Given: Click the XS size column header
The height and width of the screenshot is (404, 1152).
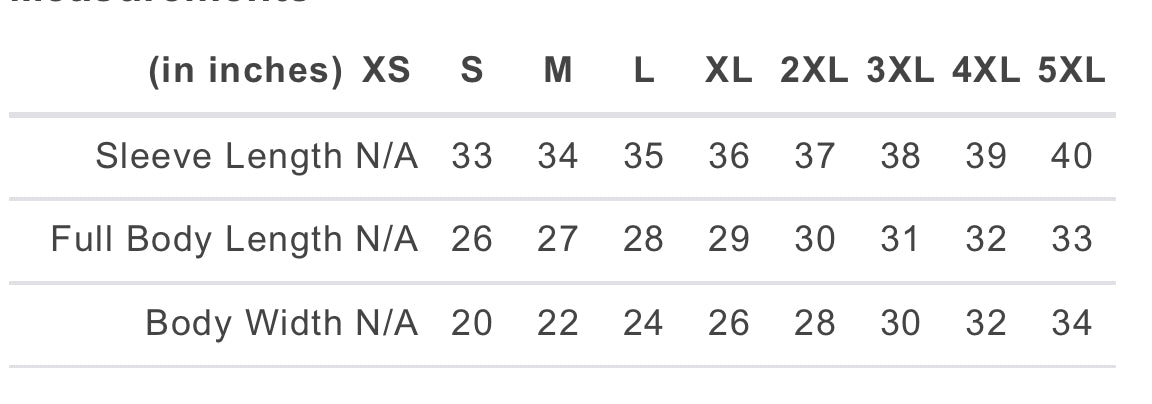Looking at the screenshot, I should (386, 71).
